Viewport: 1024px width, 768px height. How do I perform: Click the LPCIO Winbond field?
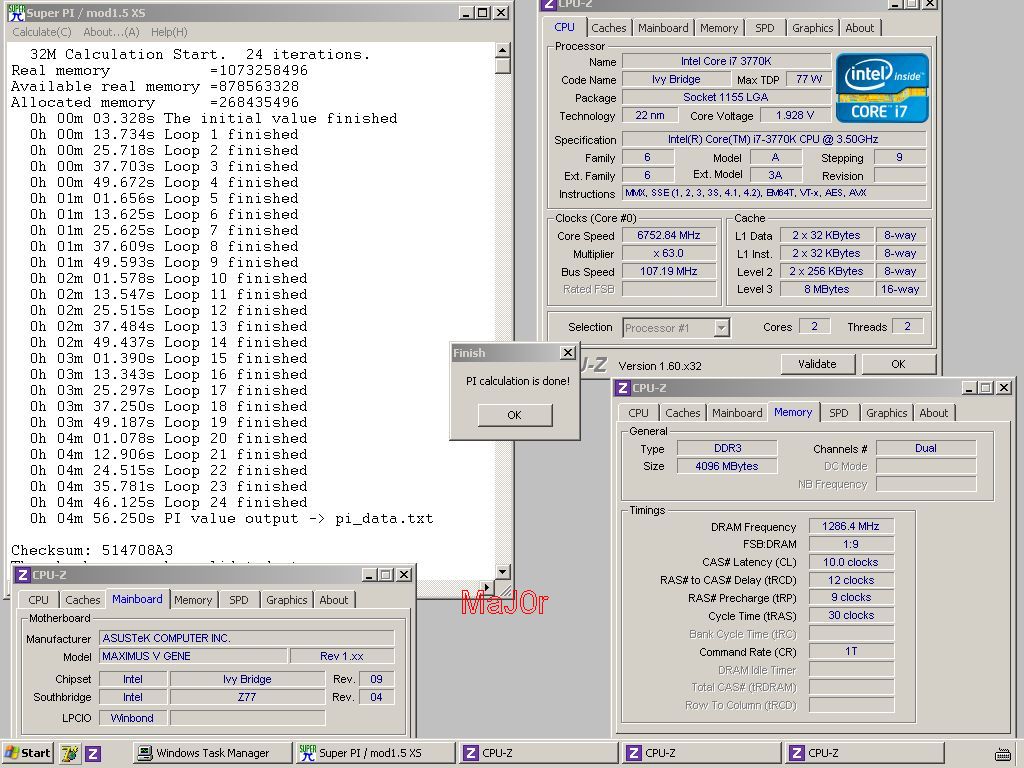tap(132, 718)
